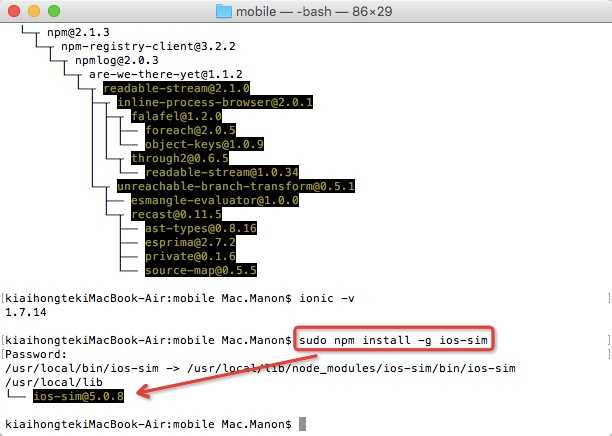
Task: Click the 'foreach@2.0.5' entry
Action: click(190, 130)
